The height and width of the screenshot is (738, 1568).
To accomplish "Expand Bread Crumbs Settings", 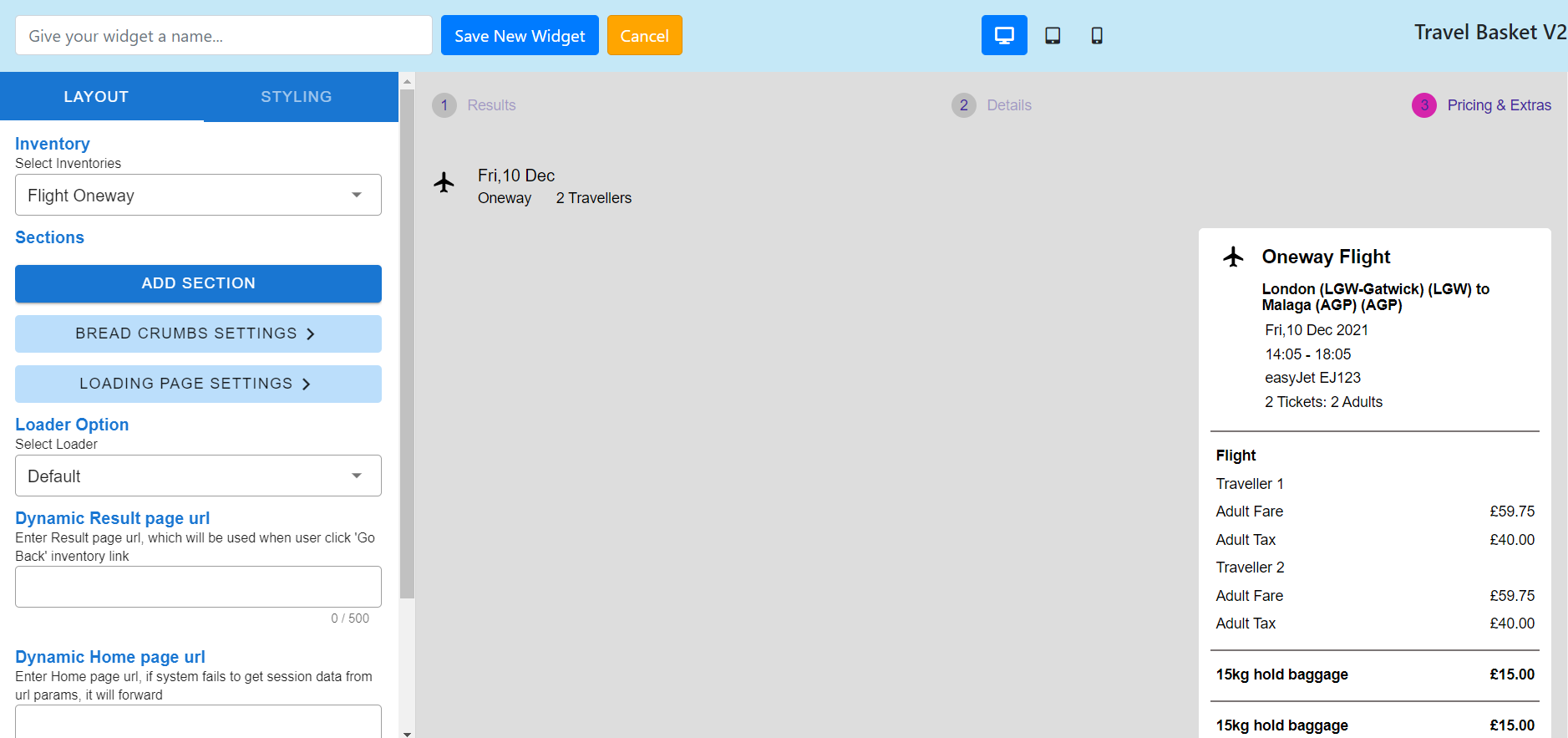I will tap(198, 333).
